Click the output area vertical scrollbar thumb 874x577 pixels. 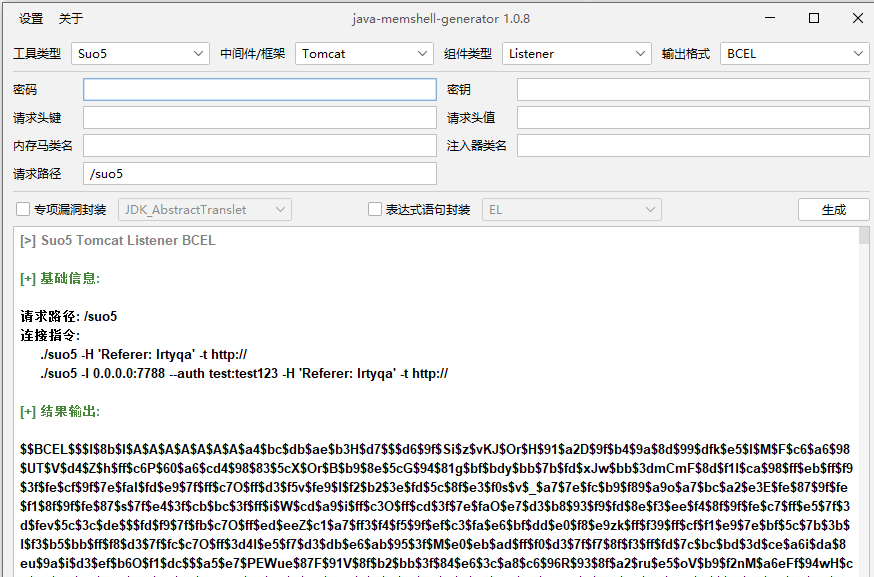tap(864, 235)
